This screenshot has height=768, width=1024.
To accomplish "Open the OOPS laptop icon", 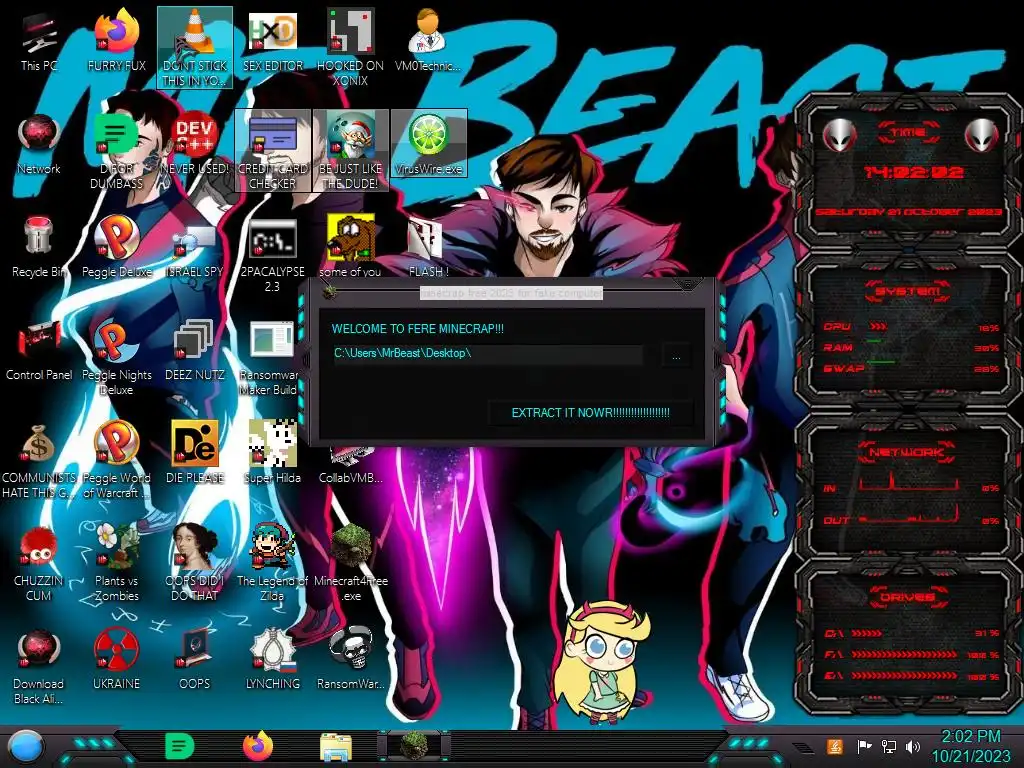I will (195, 660).
